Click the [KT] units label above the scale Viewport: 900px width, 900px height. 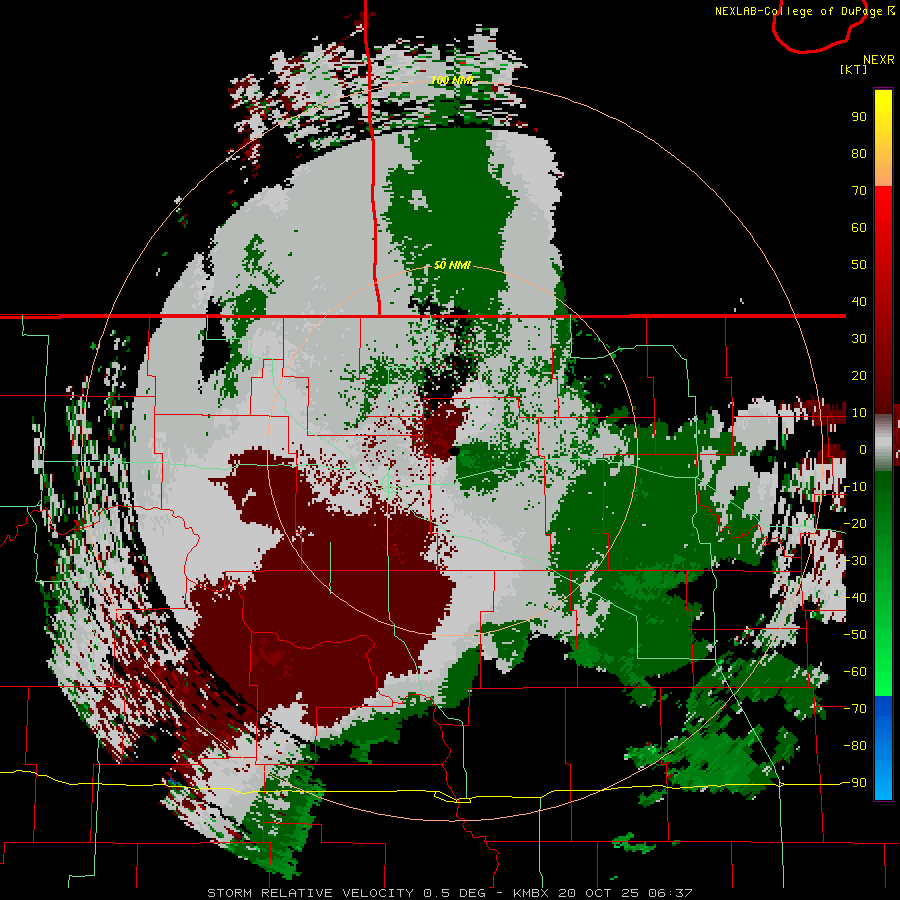pyautogui.click(x=854, y=69)
